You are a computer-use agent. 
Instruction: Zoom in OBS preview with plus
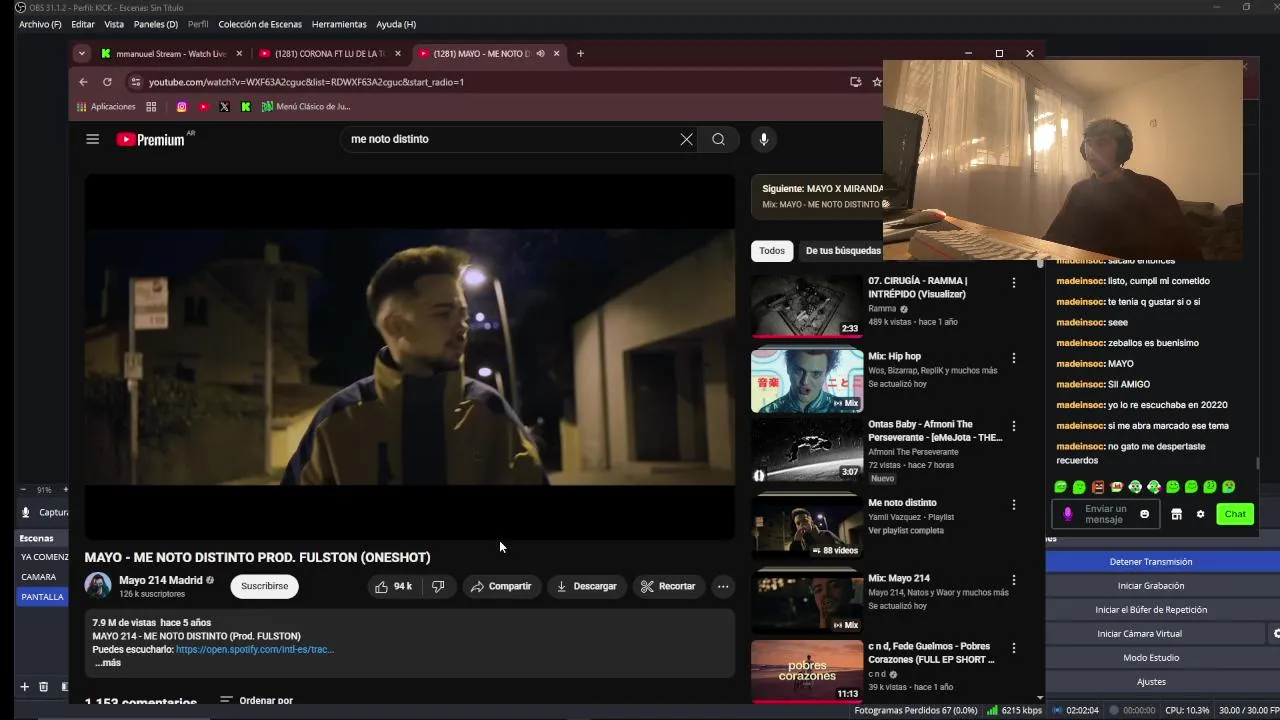click(x=66, y=490)
